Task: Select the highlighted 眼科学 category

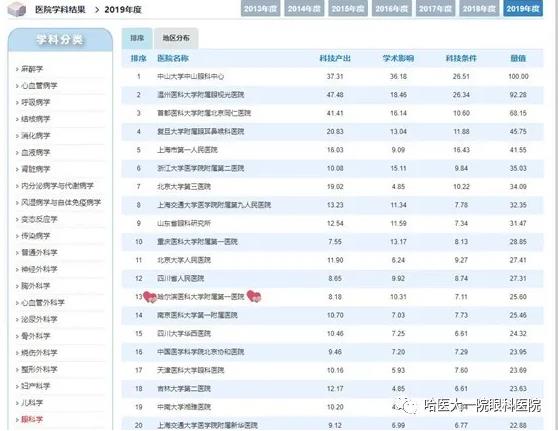Action: click(32, 420)
